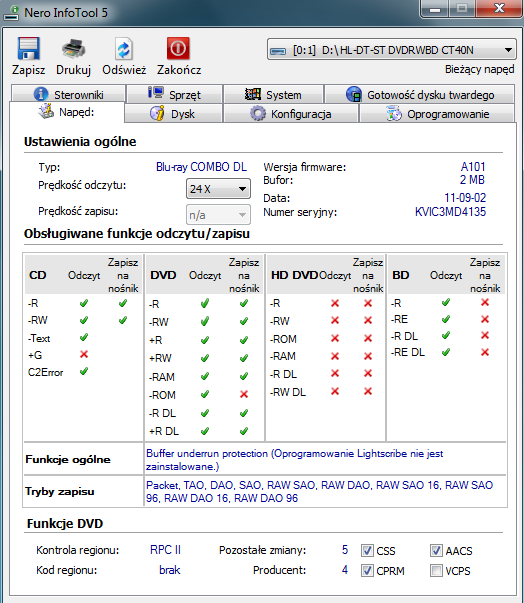
Task: Click the Tryby zapisu write modes list
Action: click(319, 491)
